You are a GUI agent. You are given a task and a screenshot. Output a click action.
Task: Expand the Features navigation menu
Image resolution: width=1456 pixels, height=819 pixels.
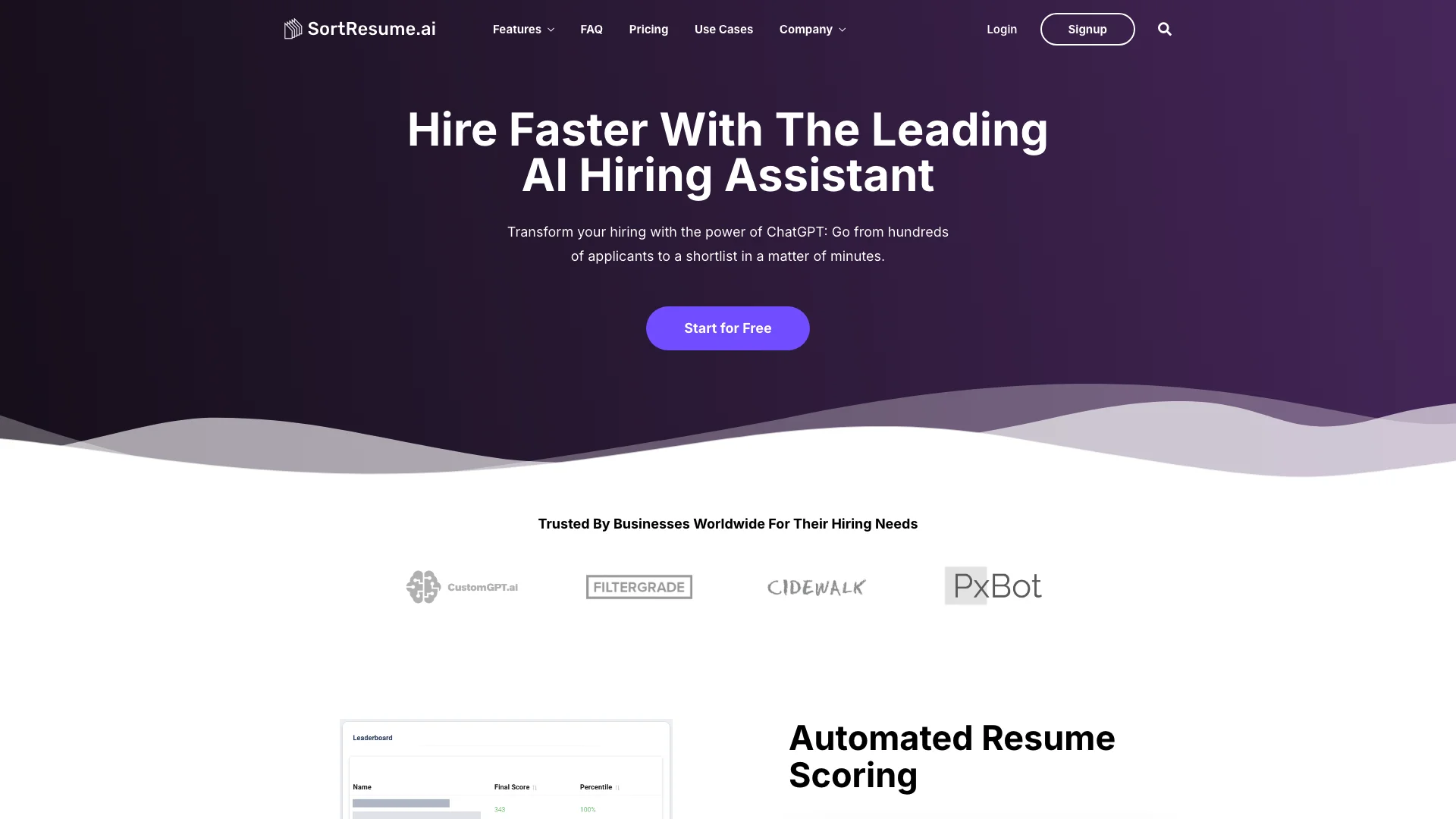coord(523,29)
